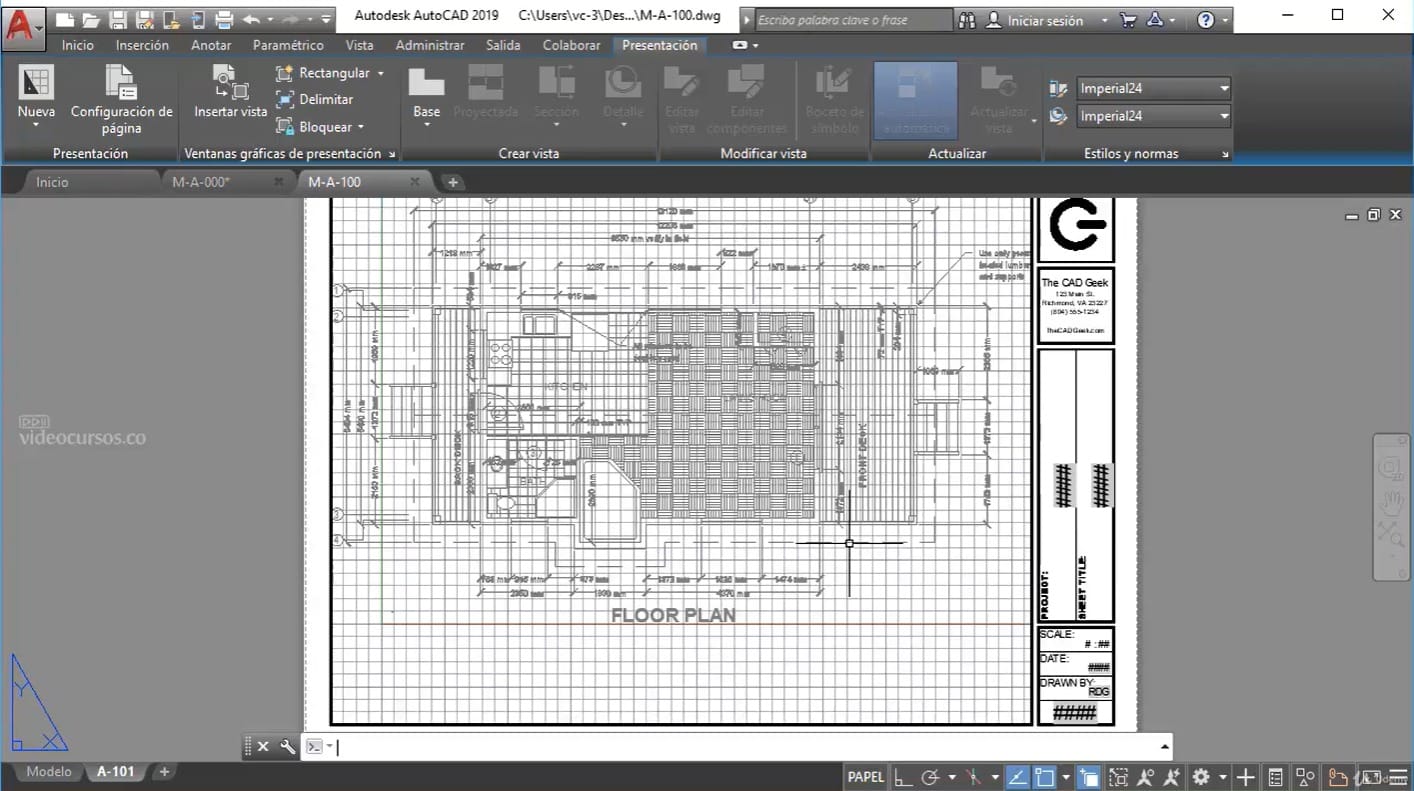Switch to the Modelo layout tab
Screen dimensions: 1414x791
(x=48, y=771)
